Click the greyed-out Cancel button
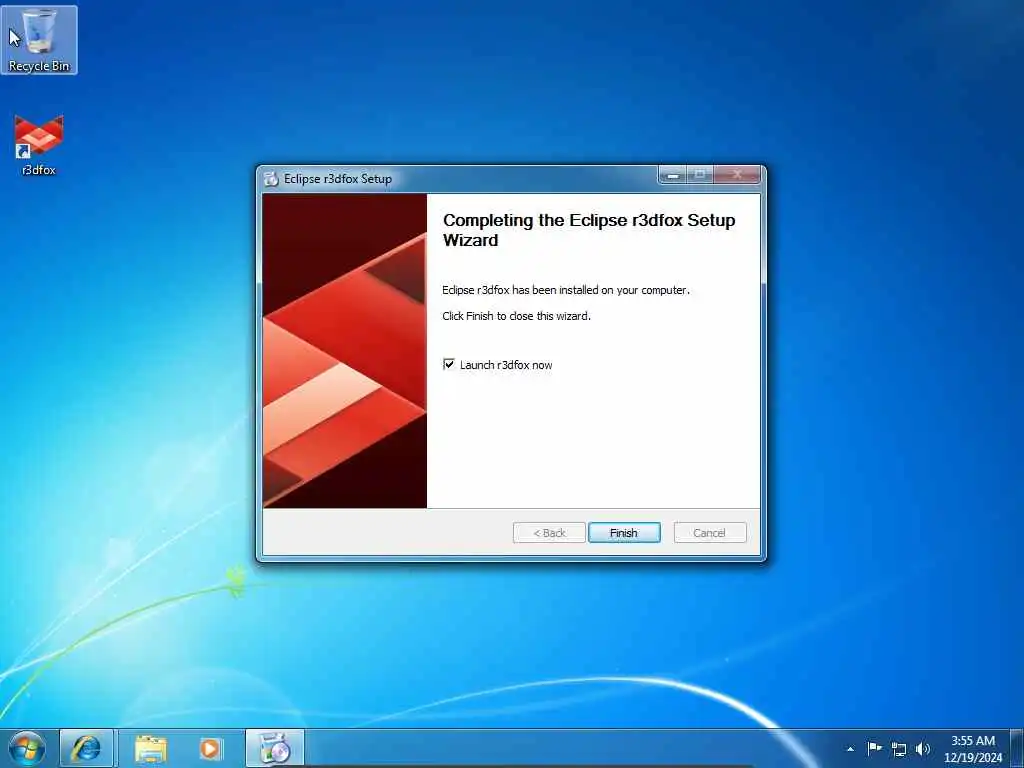The image size is (1024, 768). [x=709, y=532]
